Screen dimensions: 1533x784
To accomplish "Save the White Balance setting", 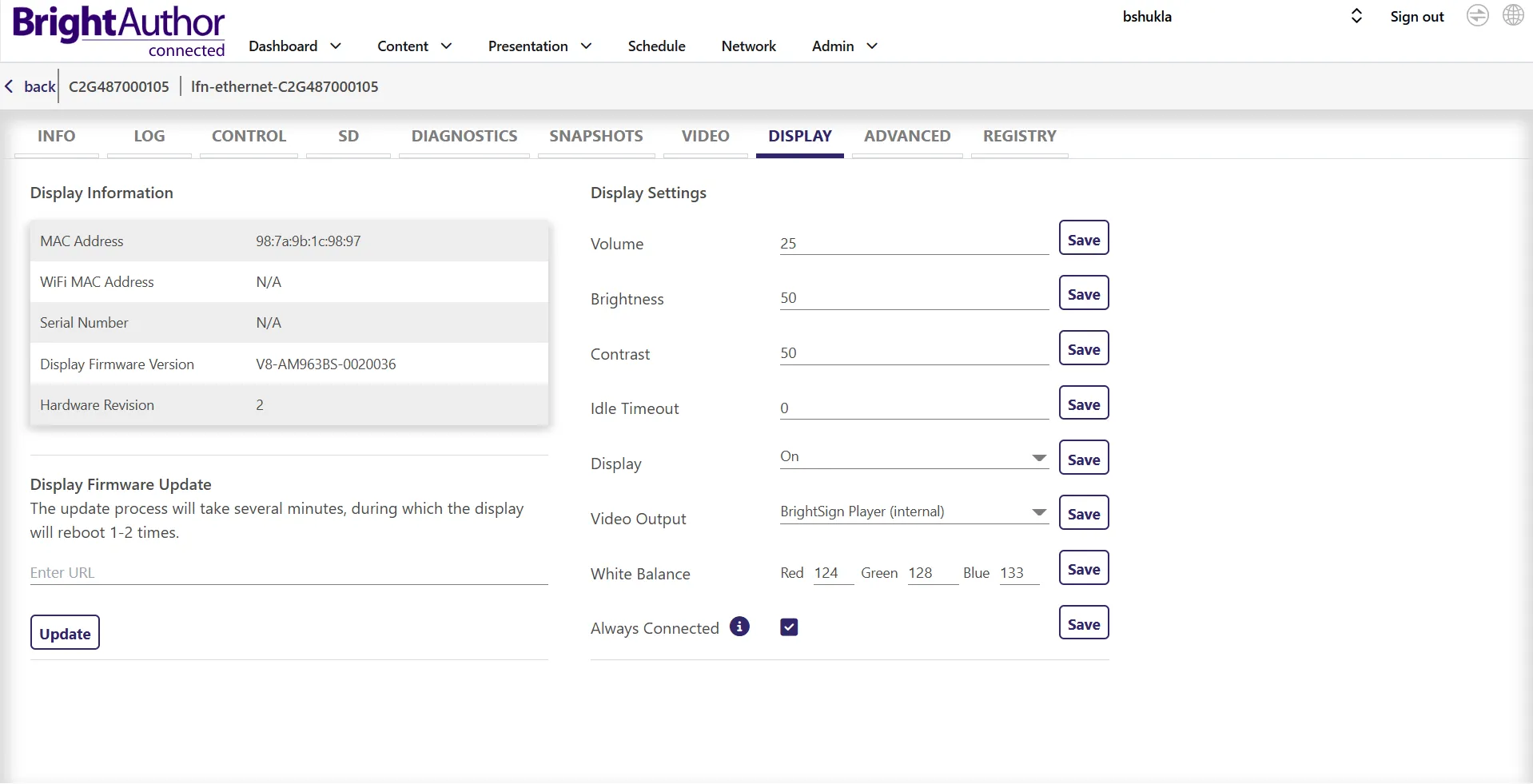I will coord(1084,568).
